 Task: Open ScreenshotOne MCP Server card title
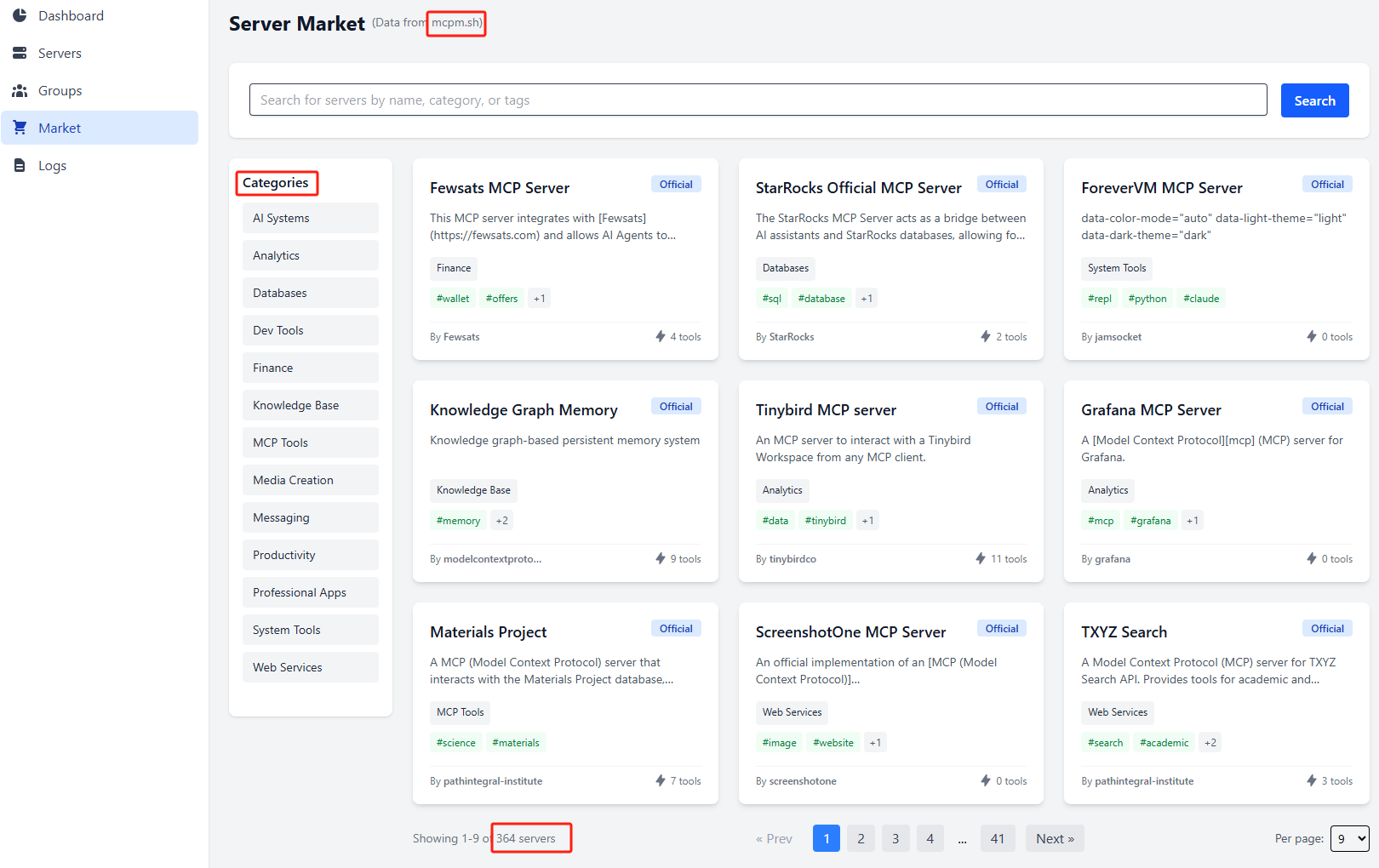click(850, 632)
